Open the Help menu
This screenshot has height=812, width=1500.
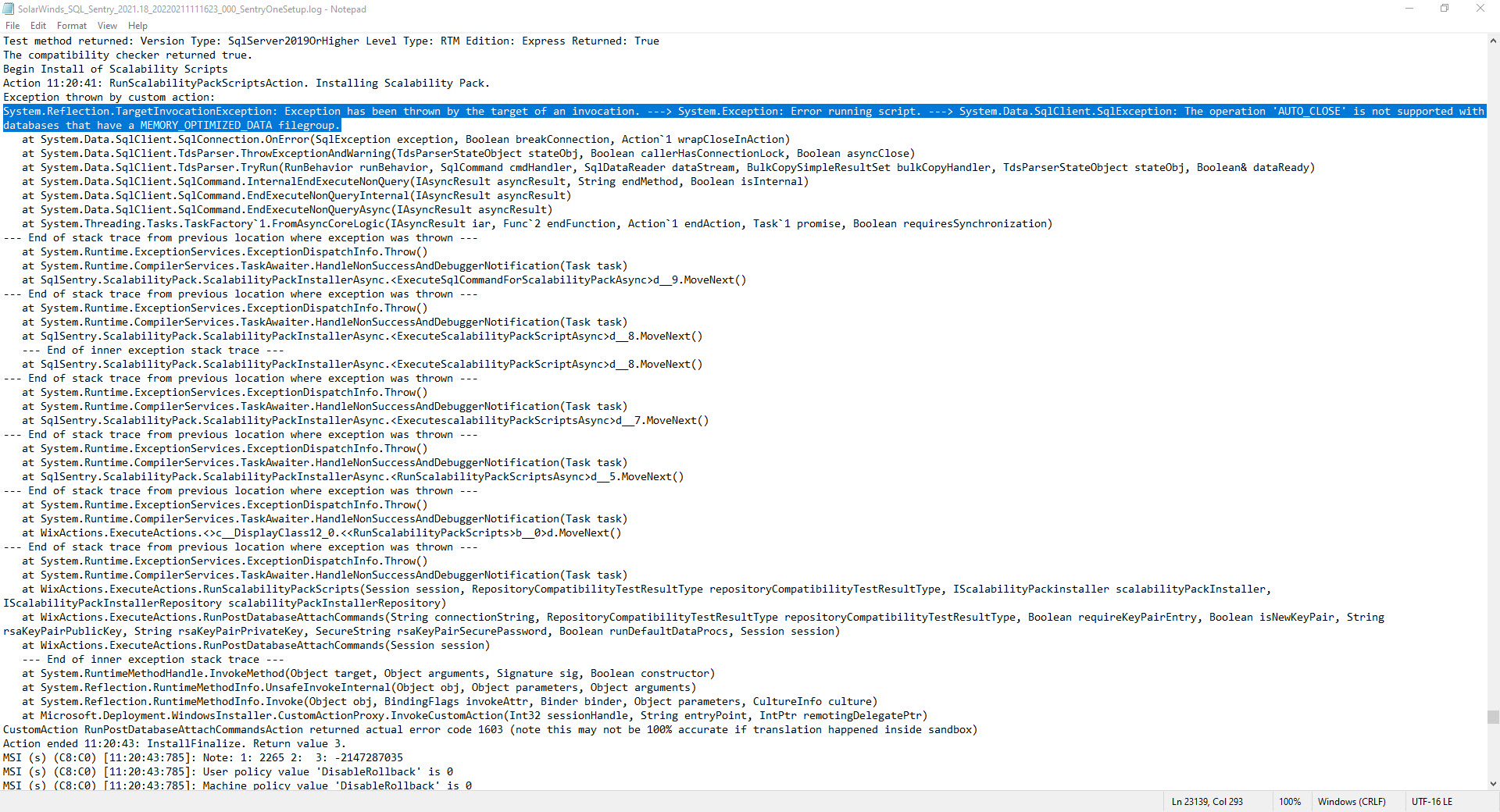tap(137, 25)
